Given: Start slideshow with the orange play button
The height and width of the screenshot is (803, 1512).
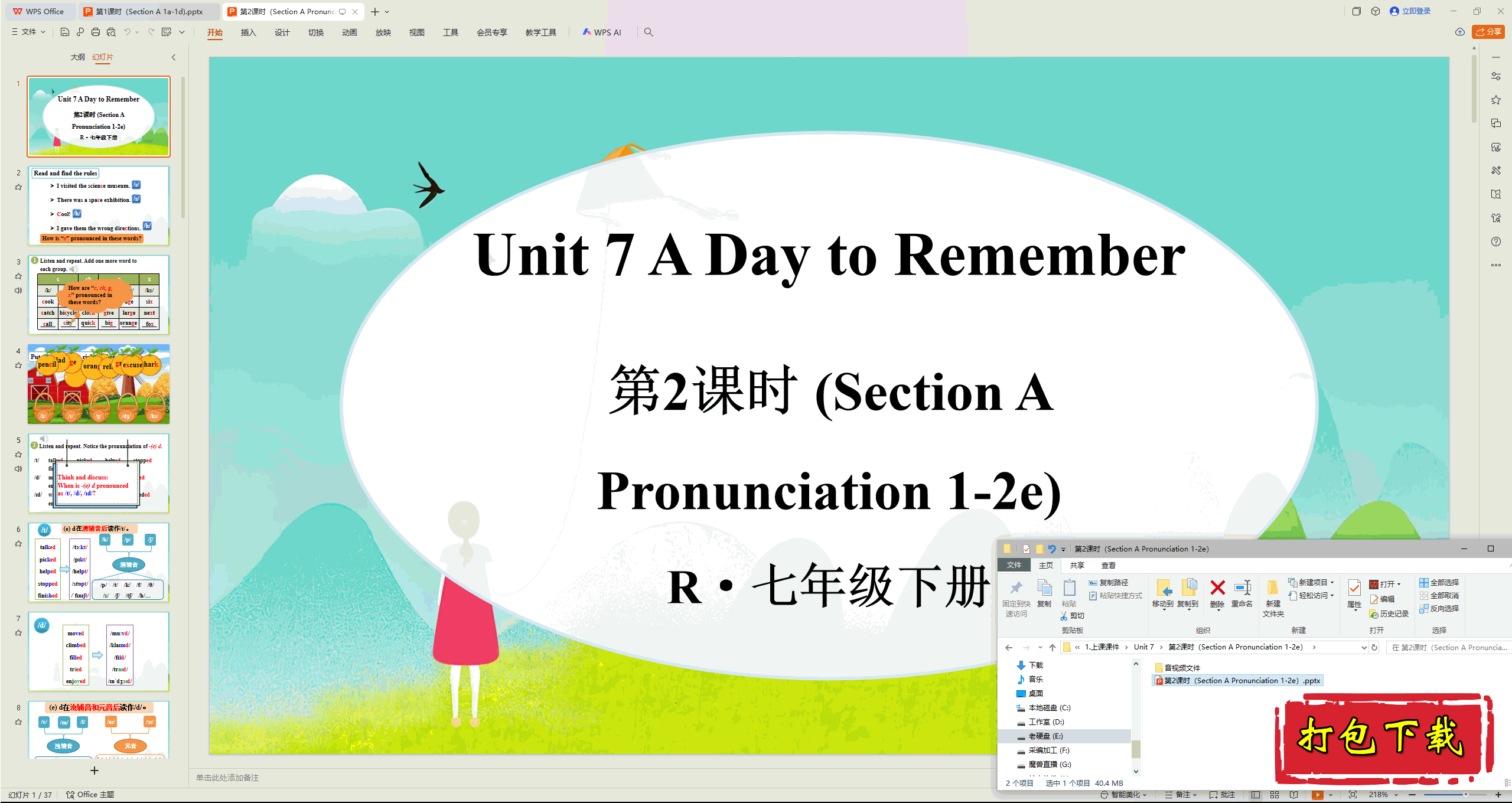Looking at the screenshot, I should tap(1317, 795).
